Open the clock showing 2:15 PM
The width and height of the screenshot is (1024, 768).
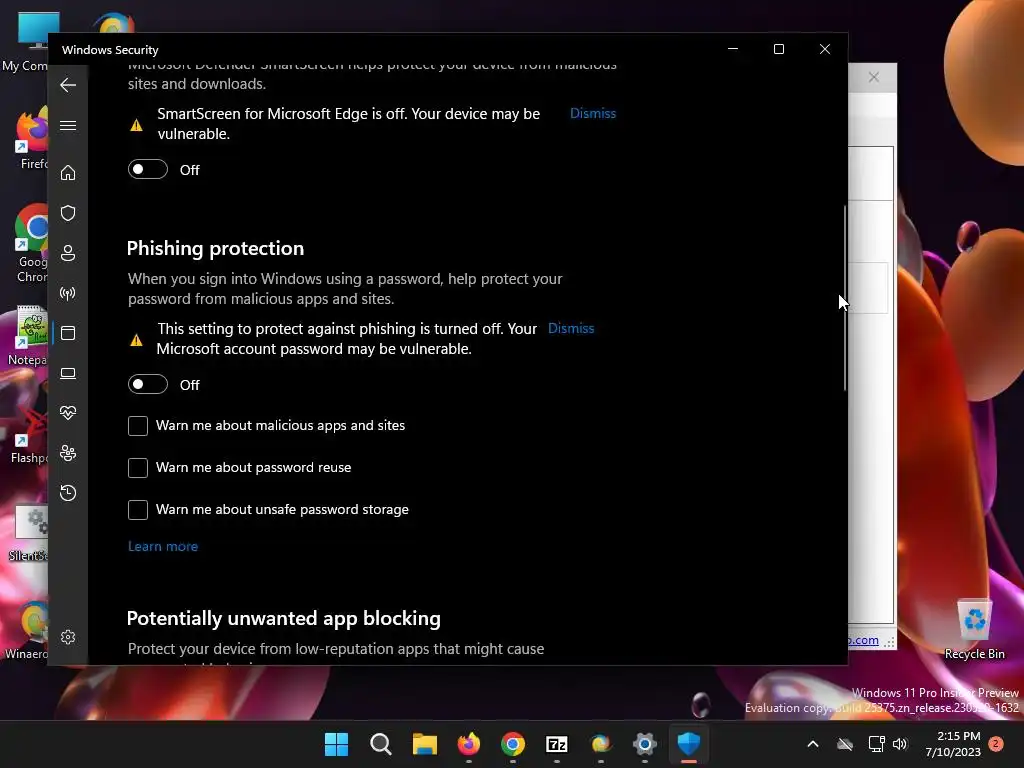[x=953, y=744]
